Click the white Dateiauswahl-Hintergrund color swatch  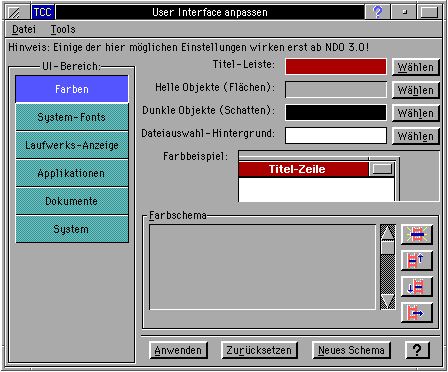[336, 136]
